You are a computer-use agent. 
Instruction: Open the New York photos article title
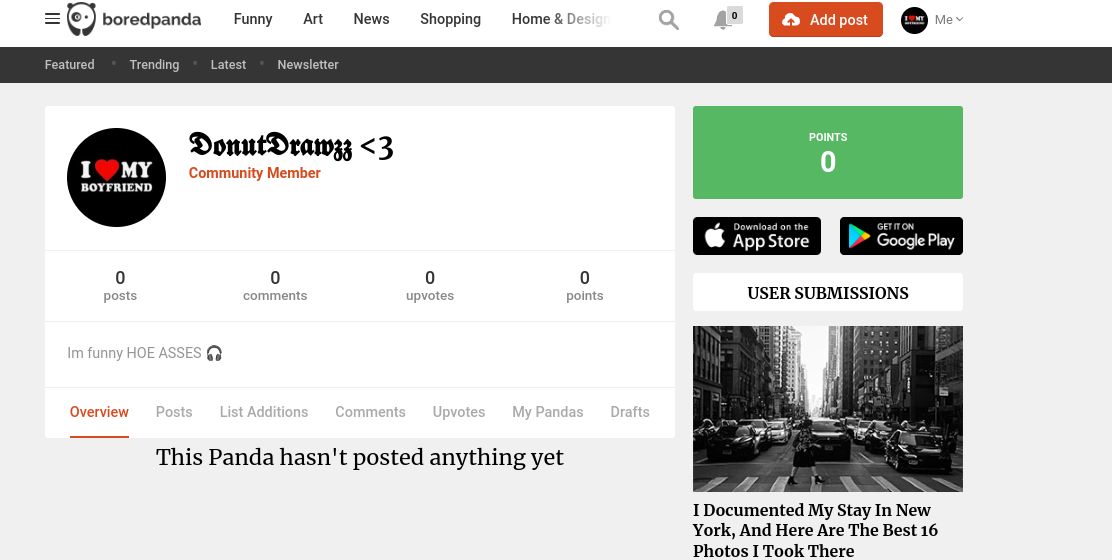815,530
